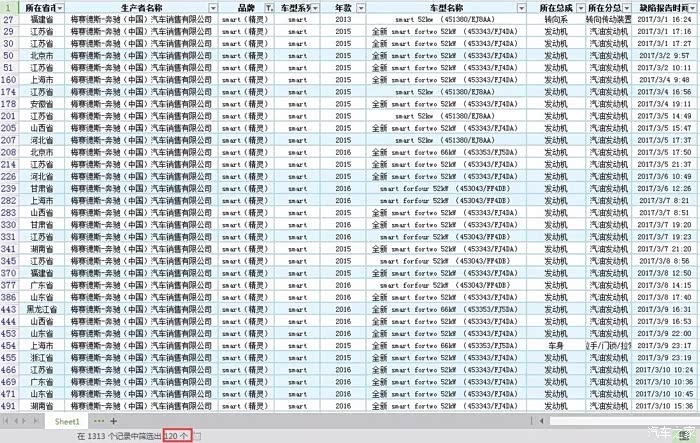Jump to the first sheet with the navigation arrow
Image resolution: width=700 pixels, height=443 pixels.
(x=5, y=421)
